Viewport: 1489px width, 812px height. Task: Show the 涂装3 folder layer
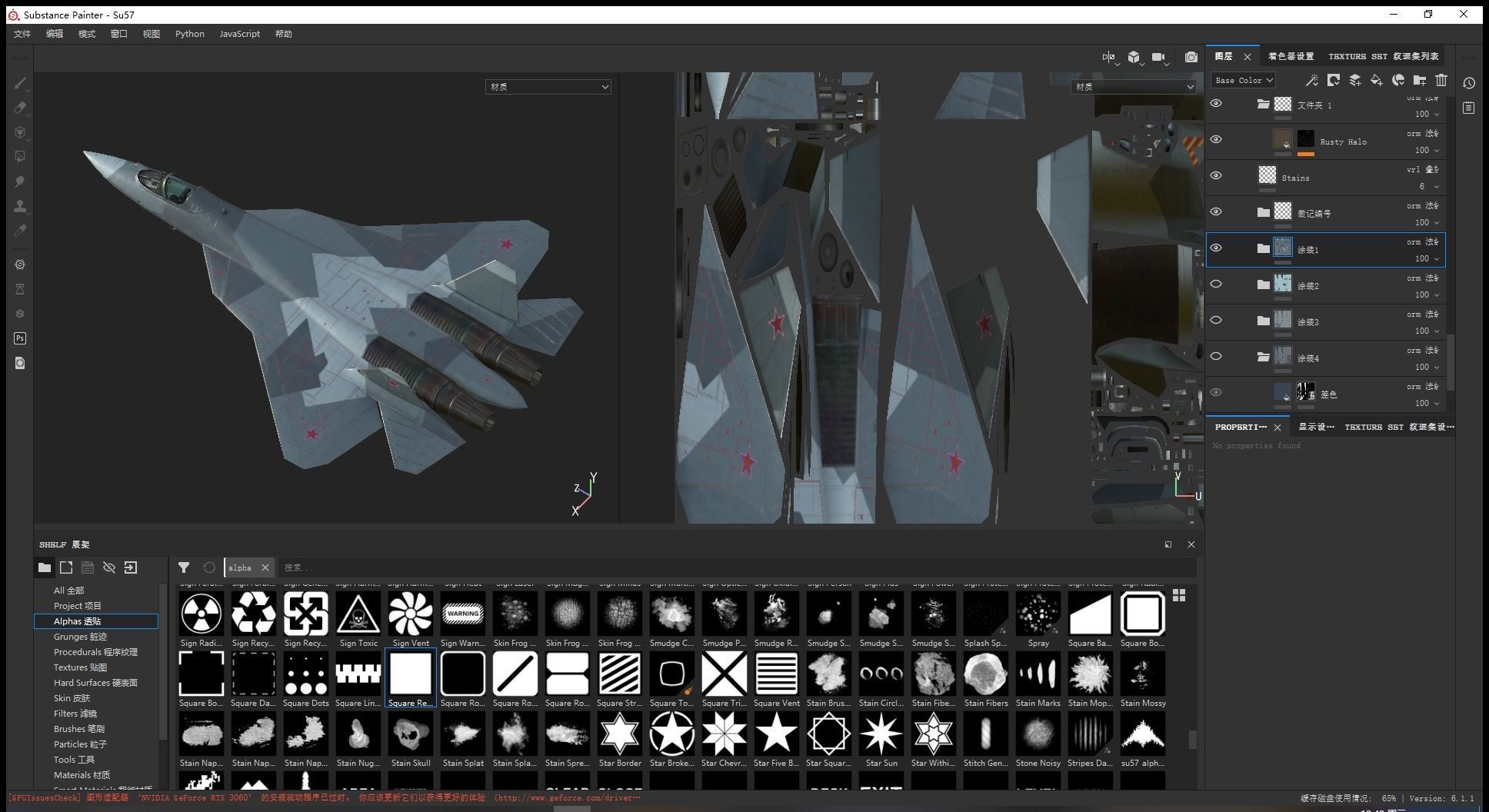click(x=1216, y=320)
